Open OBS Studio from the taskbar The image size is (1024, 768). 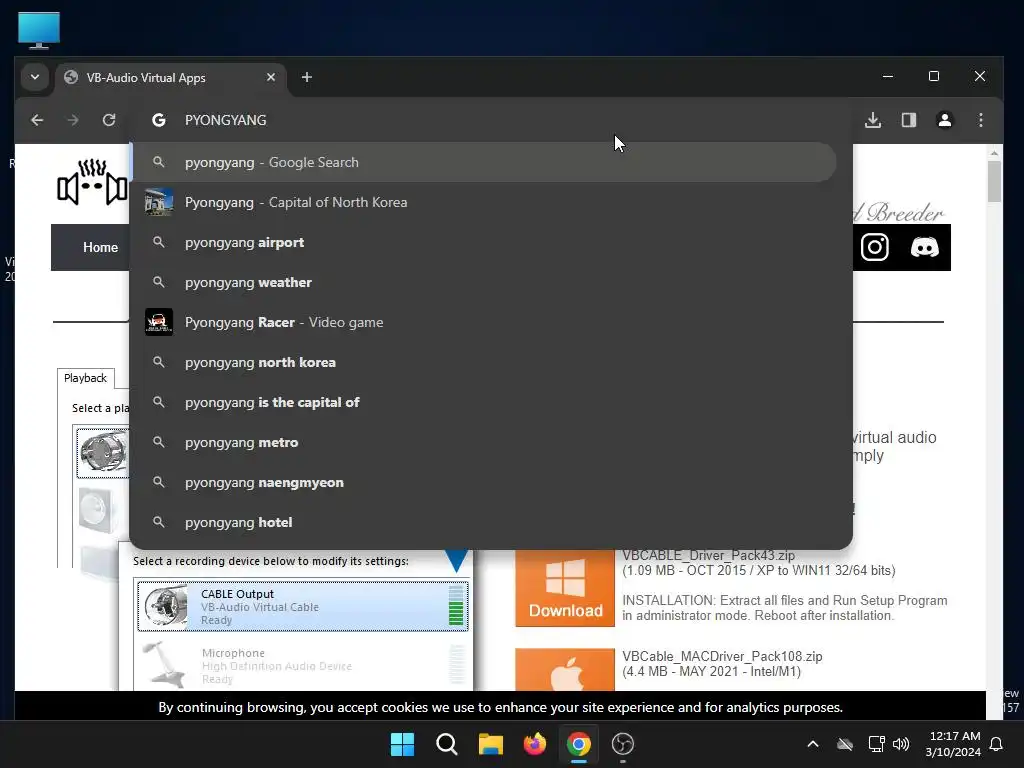coord(623,744)
